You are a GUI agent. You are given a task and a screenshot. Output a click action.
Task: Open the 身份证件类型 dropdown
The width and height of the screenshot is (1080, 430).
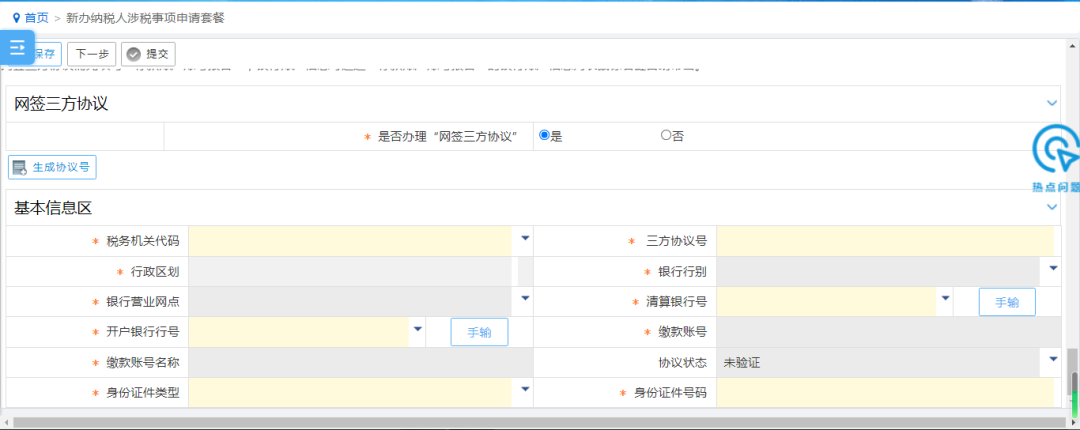tap(525, 389)
